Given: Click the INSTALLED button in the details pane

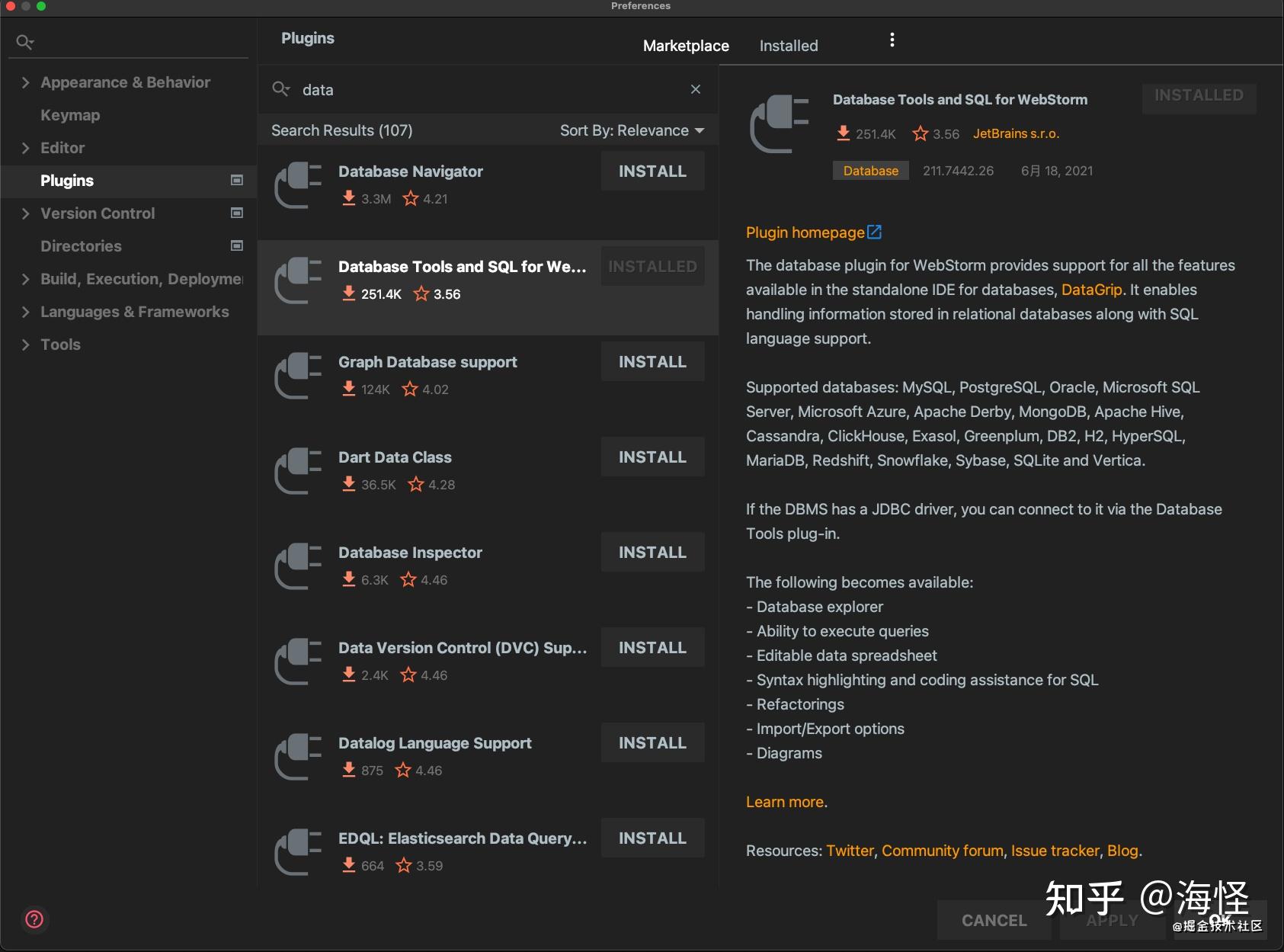Looking at the screenshot, I should point(1199,95).
